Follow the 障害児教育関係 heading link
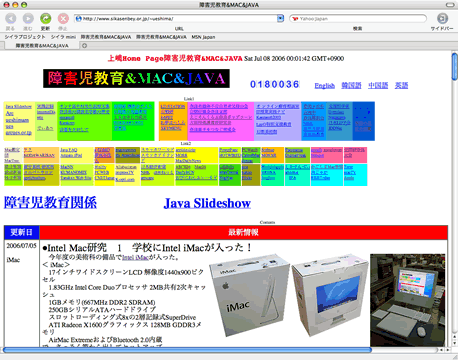458x360 pixels. 50,203
